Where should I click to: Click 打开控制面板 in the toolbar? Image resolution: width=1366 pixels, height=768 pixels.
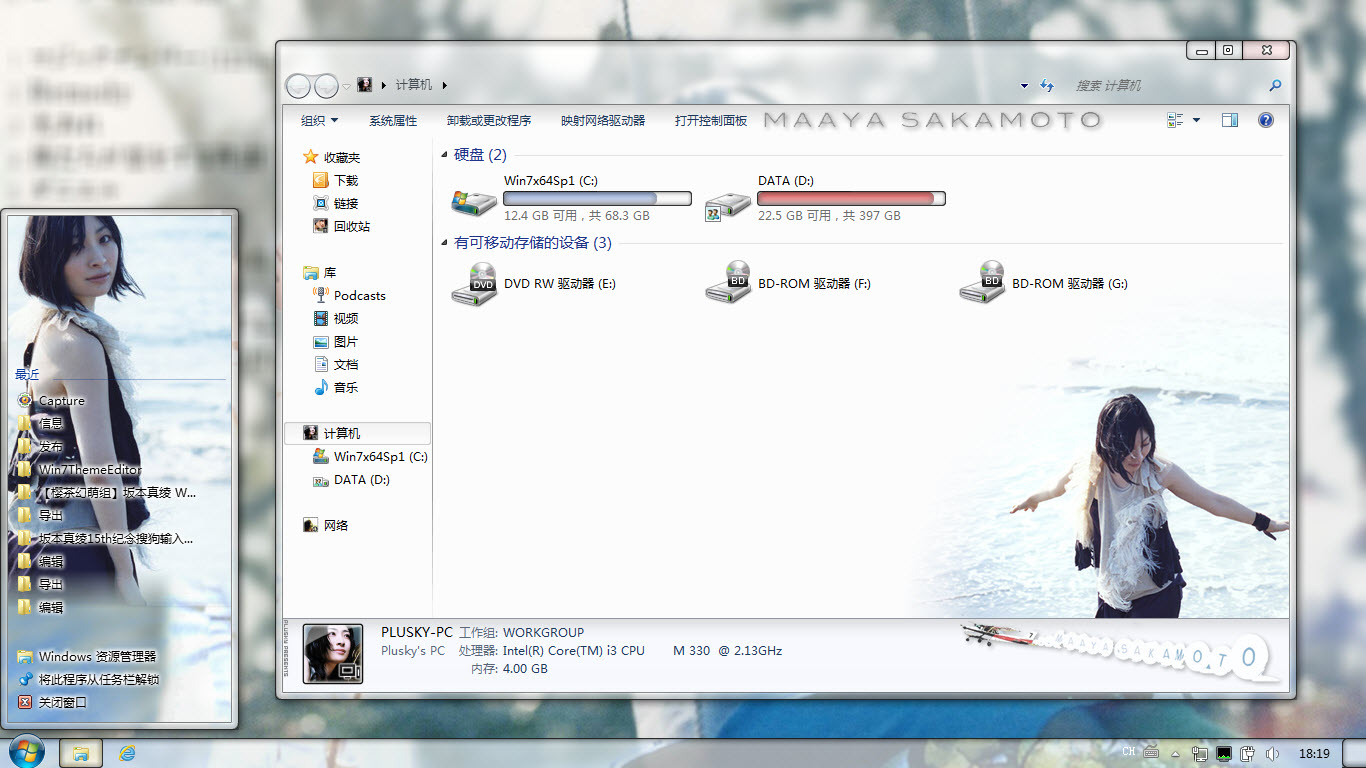coord(711,120)
